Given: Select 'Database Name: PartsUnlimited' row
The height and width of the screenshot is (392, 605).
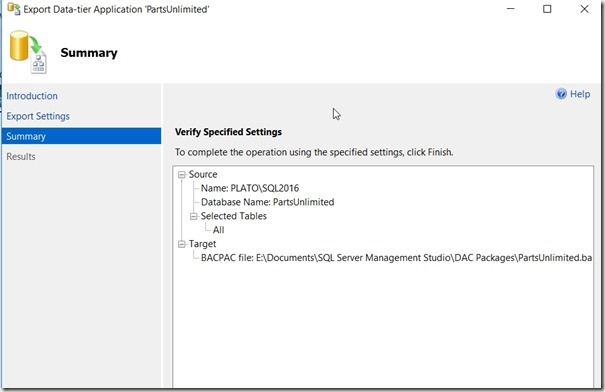Looking at the screenshot, I should coord(267,202).
